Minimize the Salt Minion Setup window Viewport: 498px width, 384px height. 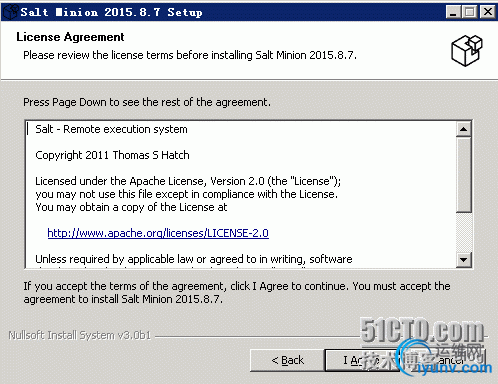[x=453, y=12]
